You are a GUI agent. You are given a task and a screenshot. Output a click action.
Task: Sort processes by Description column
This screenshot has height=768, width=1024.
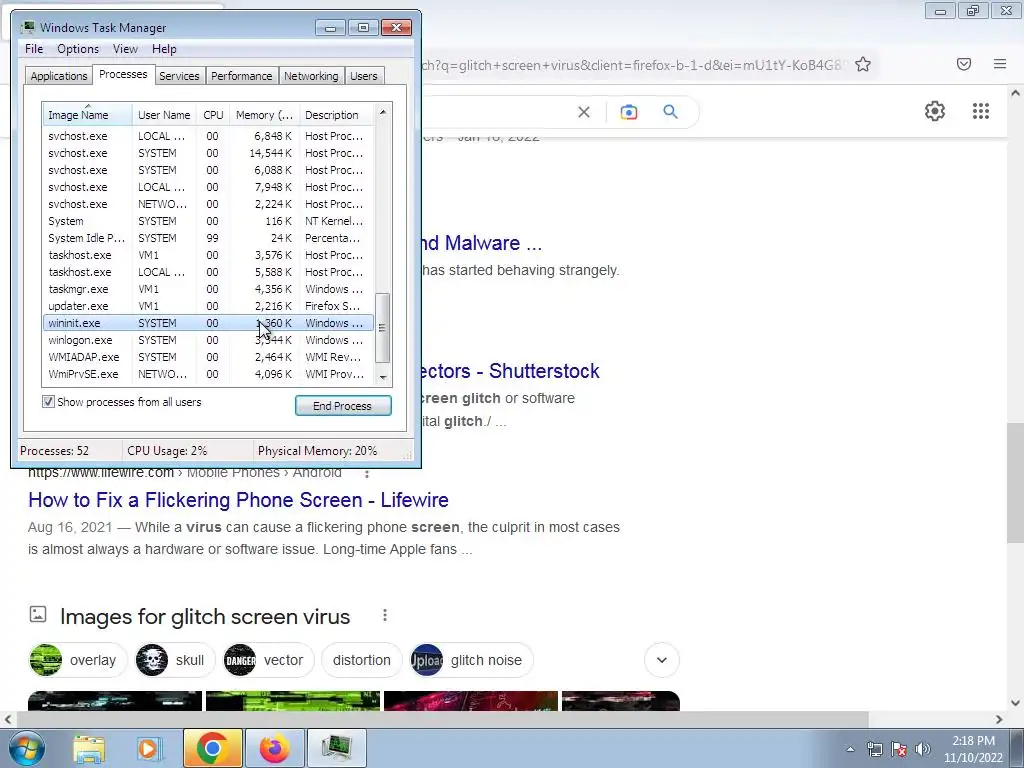pos(337,114)
